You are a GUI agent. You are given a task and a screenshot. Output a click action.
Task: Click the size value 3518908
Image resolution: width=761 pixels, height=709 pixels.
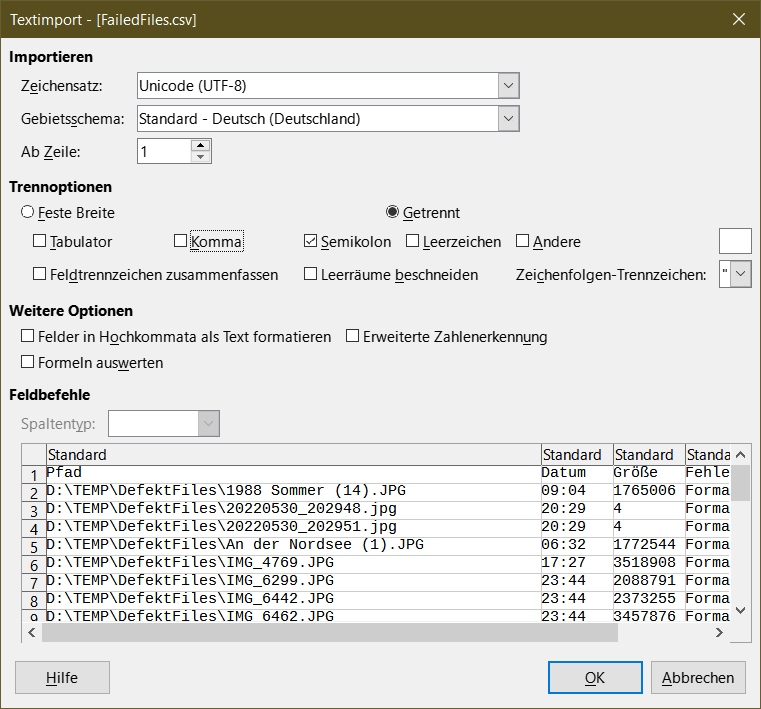tap(649, 562)
